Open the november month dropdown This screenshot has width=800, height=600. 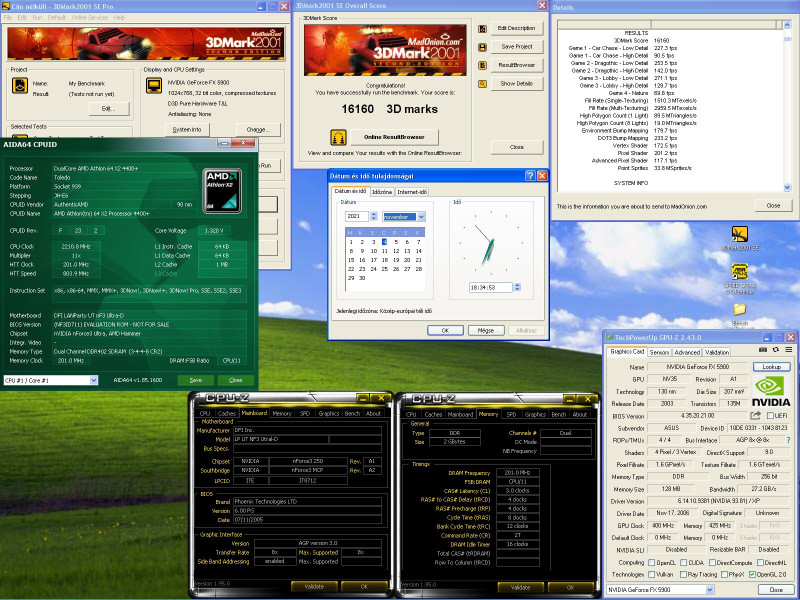click(x=420, y=216)
